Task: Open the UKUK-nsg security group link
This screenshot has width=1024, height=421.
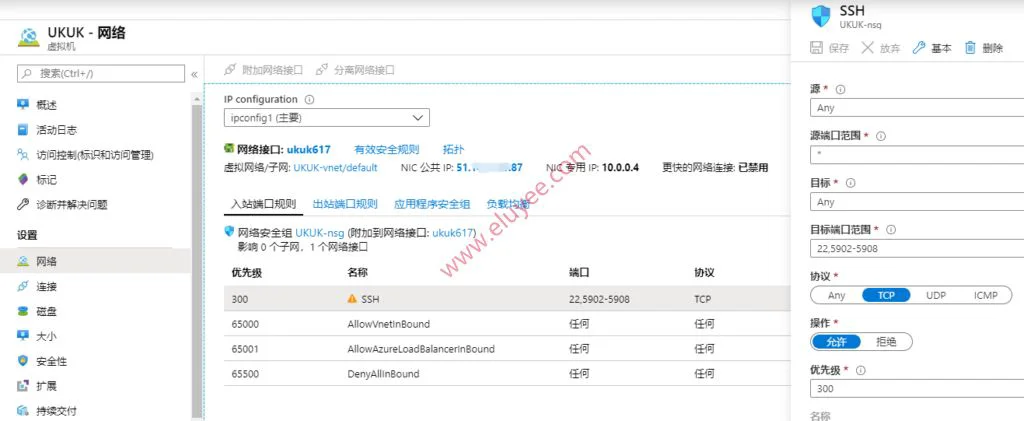Action: pyautogui.click(x=320, y=232)
